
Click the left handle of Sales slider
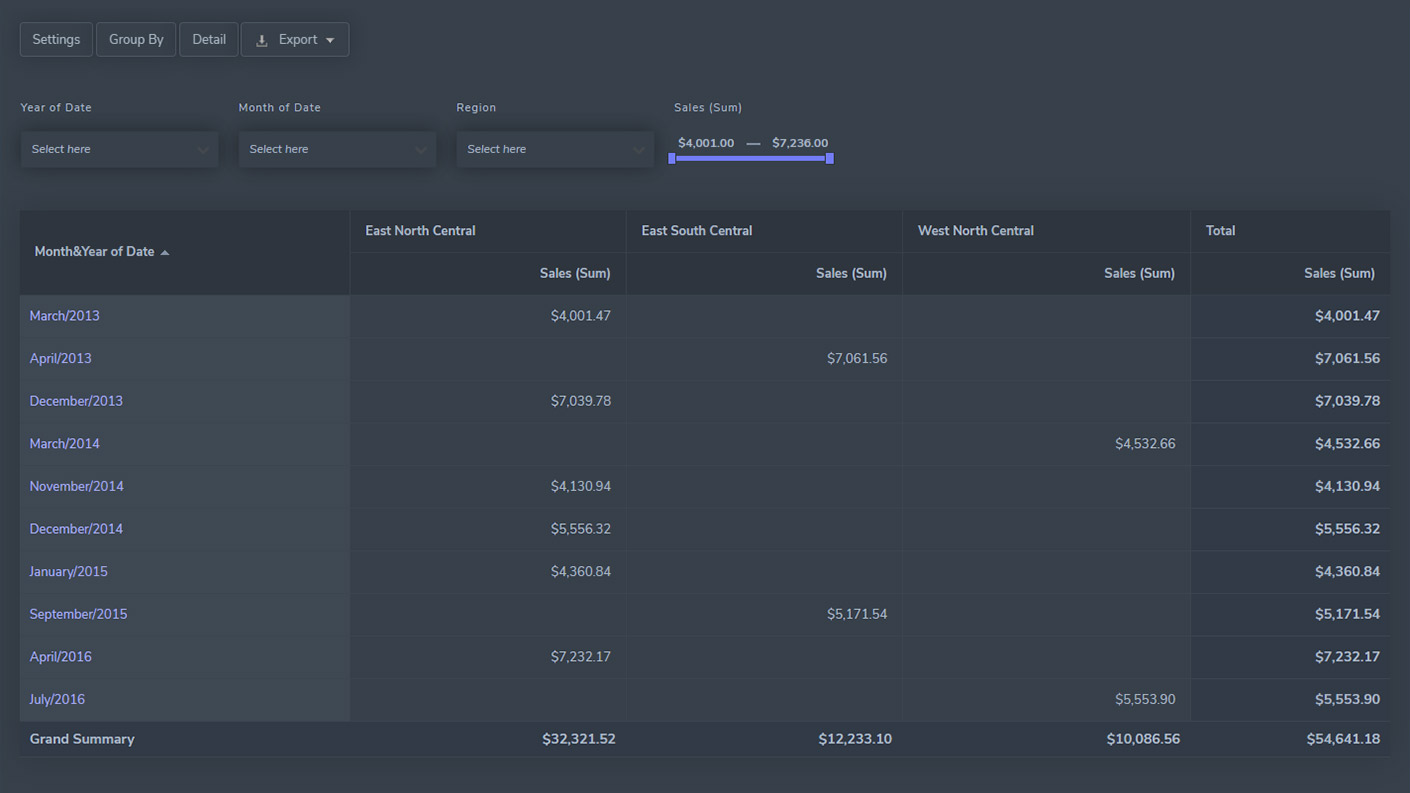click(672, 158)
